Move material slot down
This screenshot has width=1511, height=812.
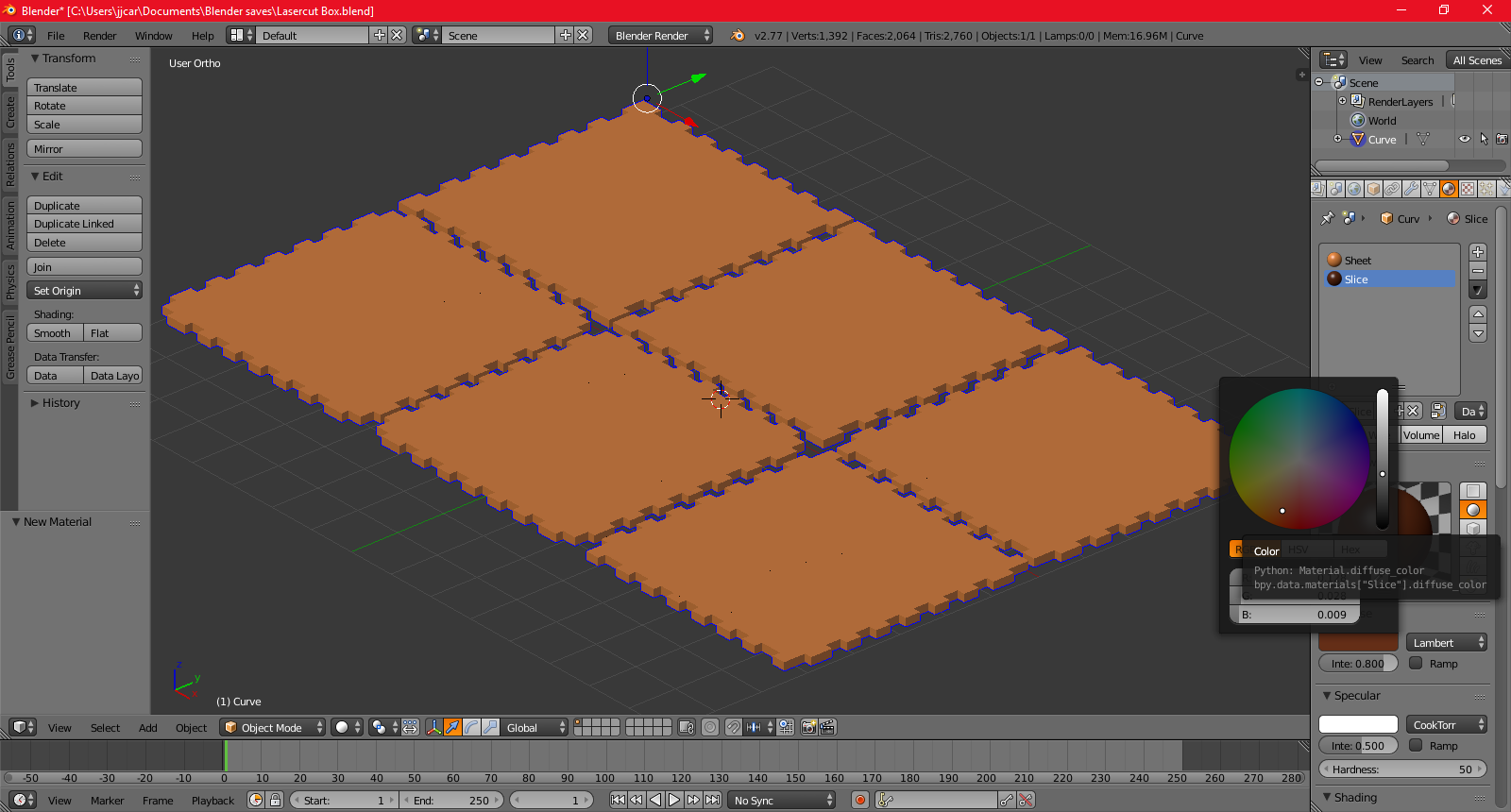click(x=1478, y=333)
